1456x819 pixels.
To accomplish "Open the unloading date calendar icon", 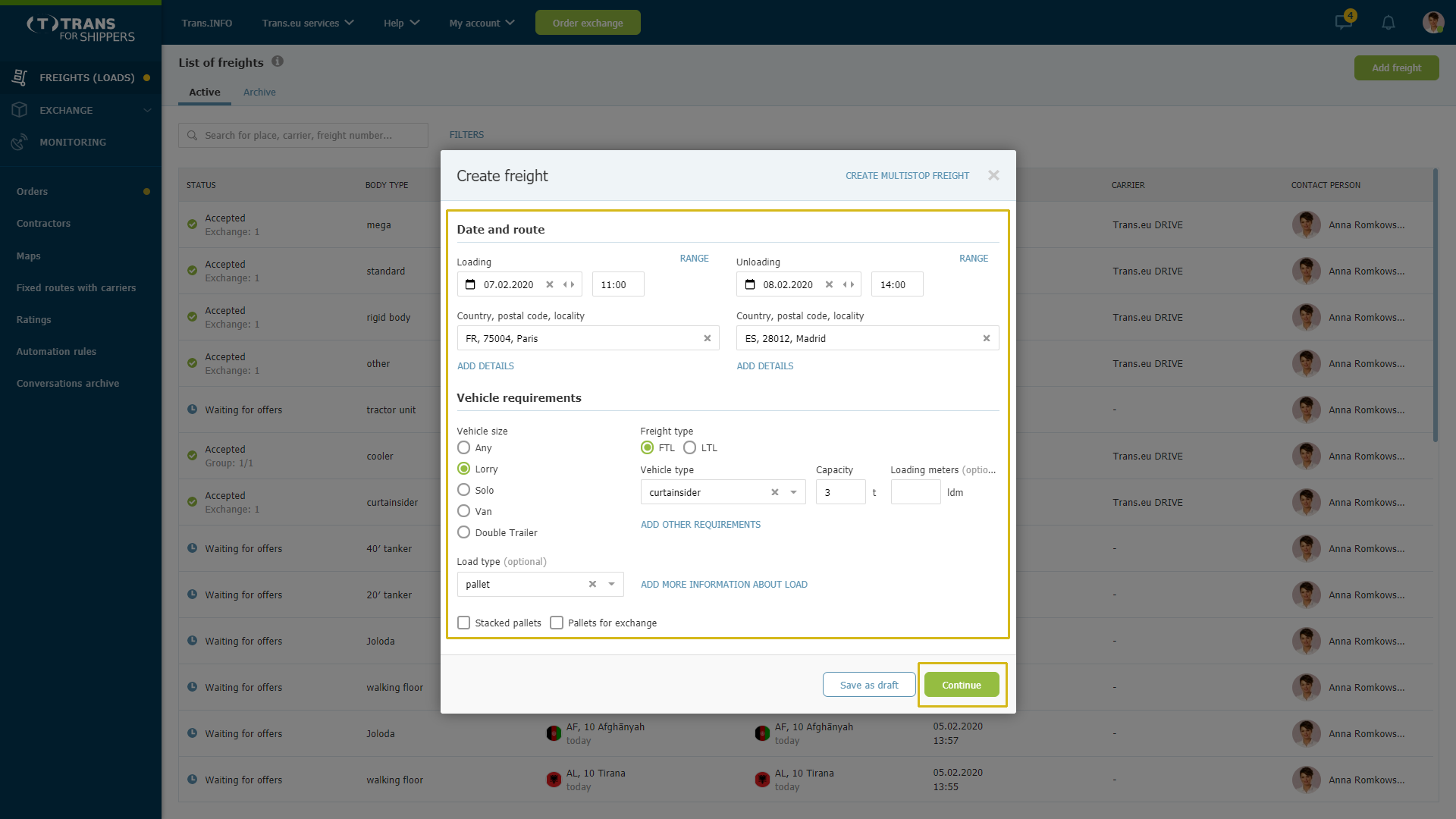I will point(750,284).
